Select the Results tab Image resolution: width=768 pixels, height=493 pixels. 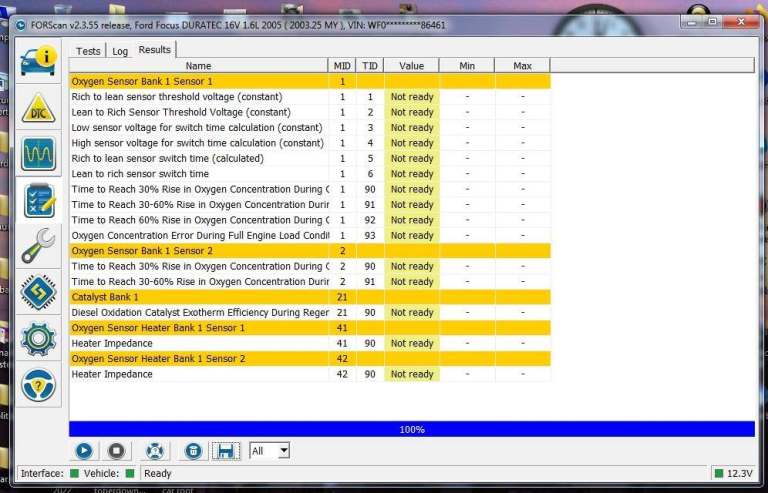click(x=154, y=49)
